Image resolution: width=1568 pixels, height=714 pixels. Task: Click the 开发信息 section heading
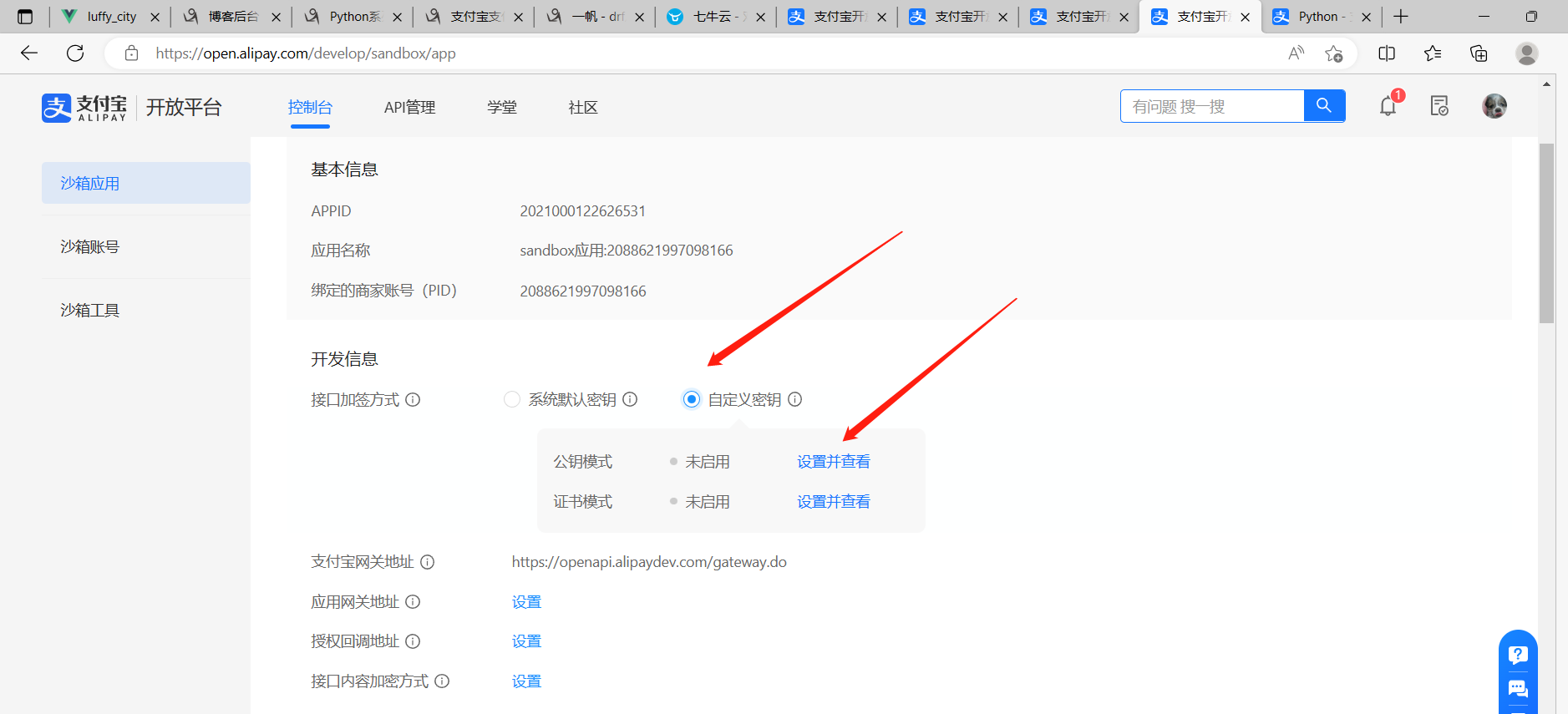point(344,359)
